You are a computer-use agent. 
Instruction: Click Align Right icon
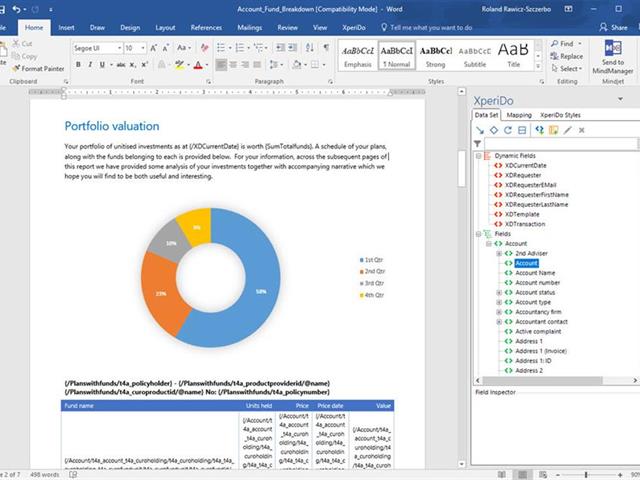coord(245,64)
